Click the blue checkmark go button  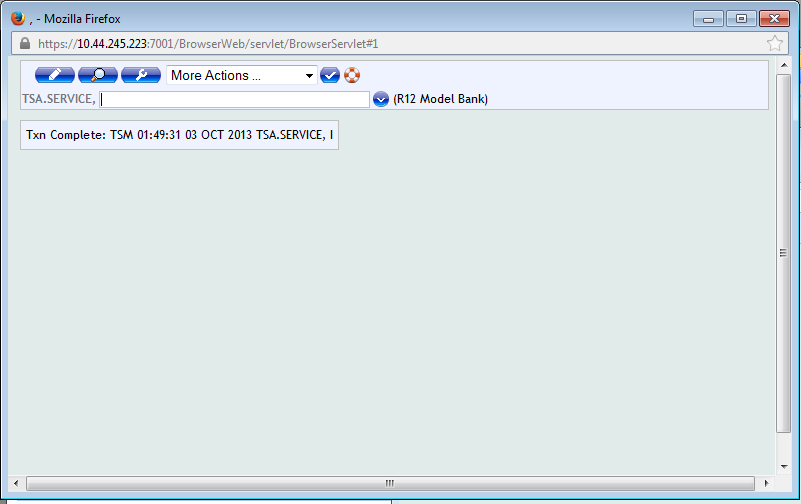pyautogui.click(x=330, y=75)
